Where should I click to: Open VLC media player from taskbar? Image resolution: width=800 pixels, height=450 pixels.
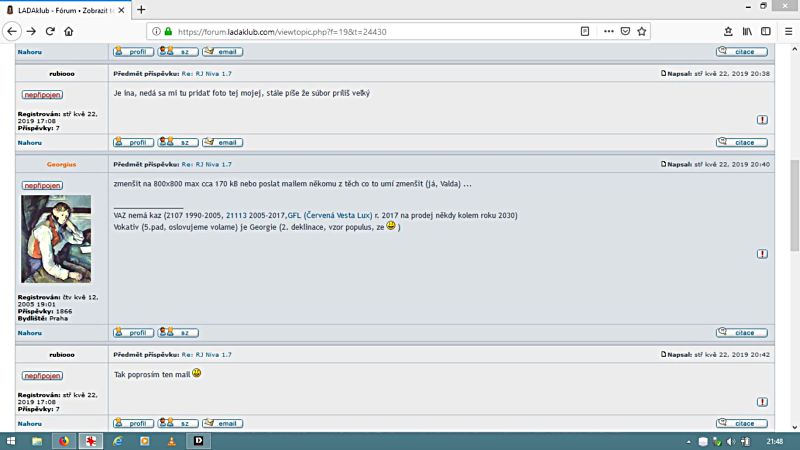[x=171, y=441]
